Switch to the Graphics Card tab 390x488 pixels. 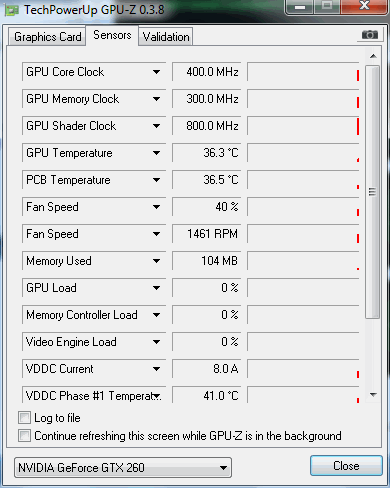[47, 37]
